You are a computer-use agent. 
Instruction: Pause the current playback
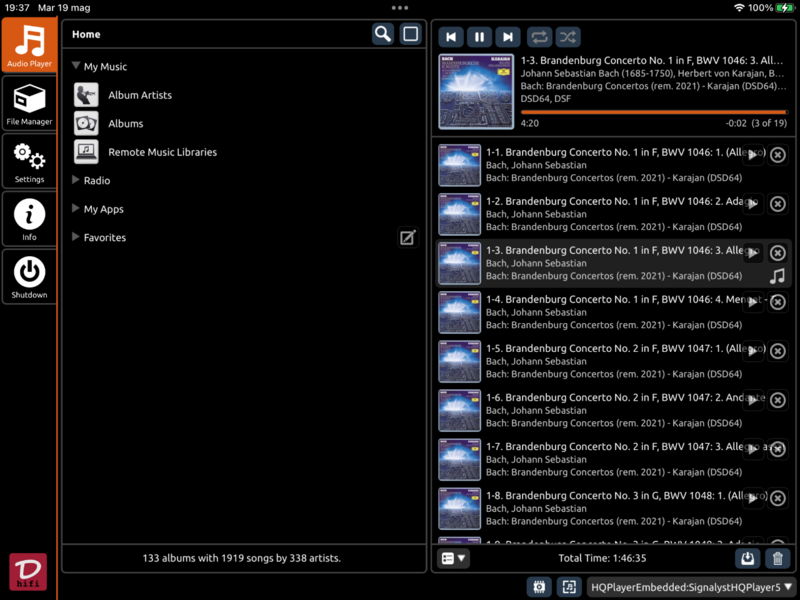point(479,37)
